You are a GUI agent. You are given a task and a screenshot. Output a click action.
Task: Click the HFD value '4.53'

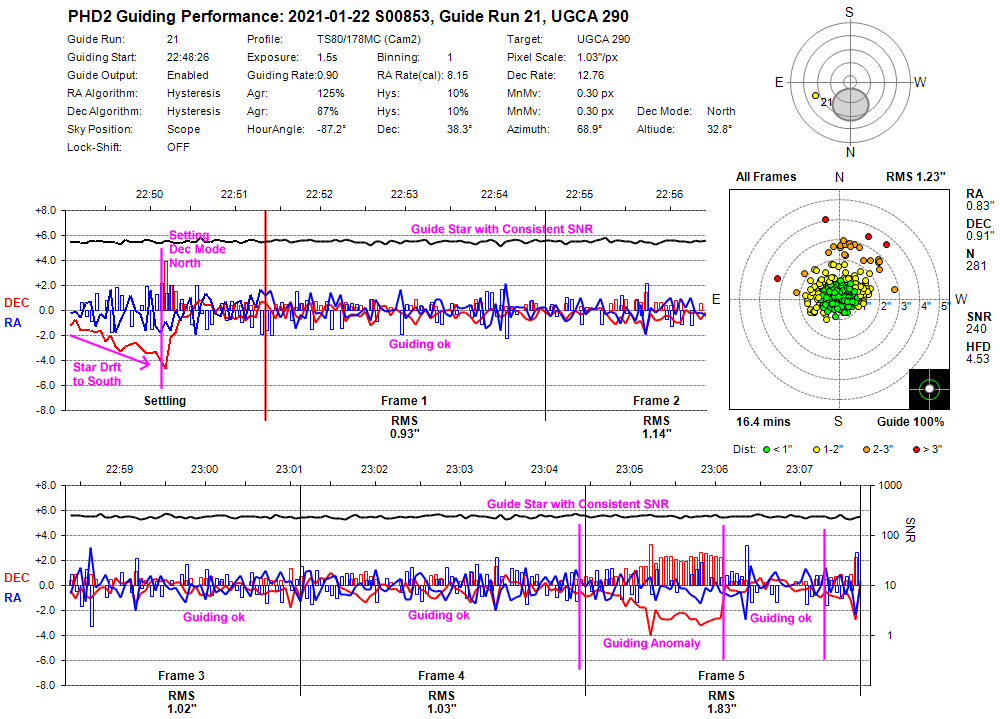(978, 359)
